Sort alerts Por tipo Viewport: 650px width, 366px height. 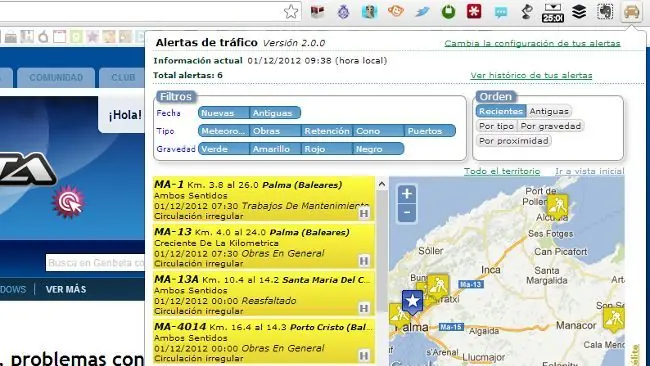pos(496,126)
